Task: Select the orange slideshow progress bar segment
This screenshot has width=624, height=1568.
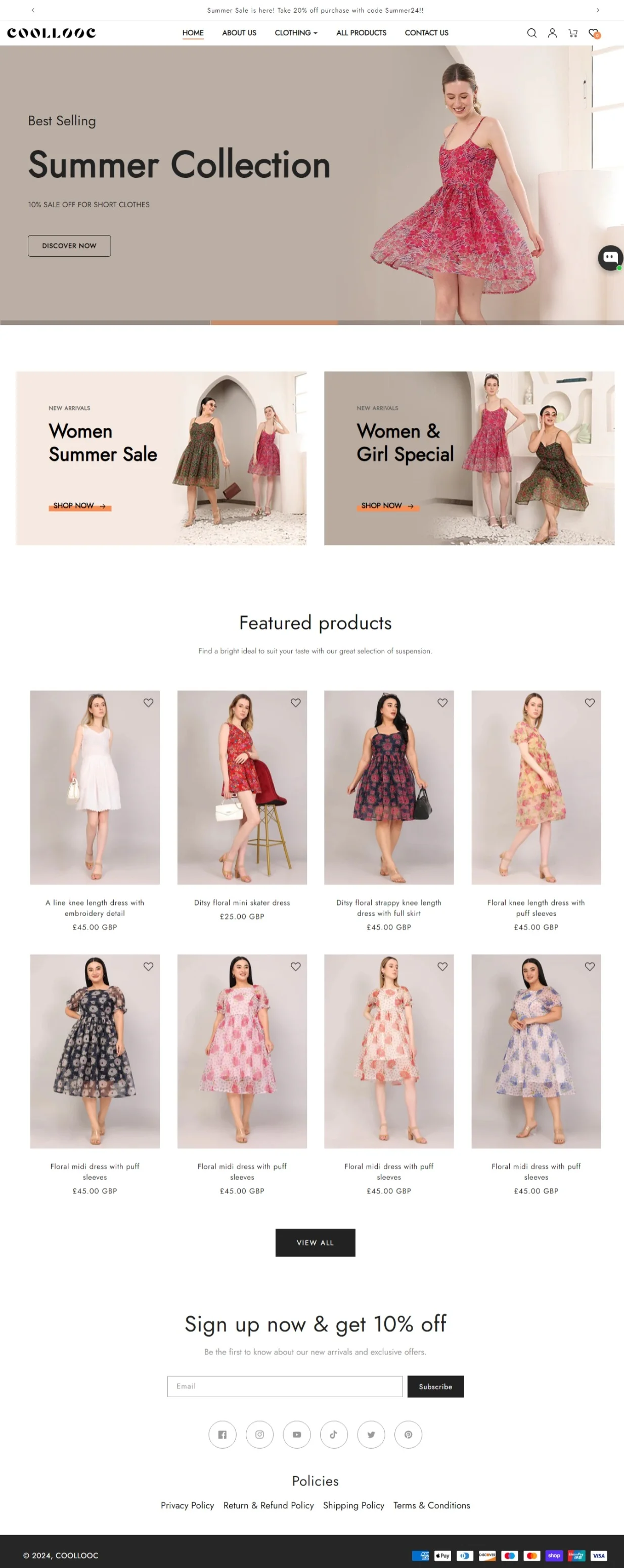Action: (x=274, y=322)
